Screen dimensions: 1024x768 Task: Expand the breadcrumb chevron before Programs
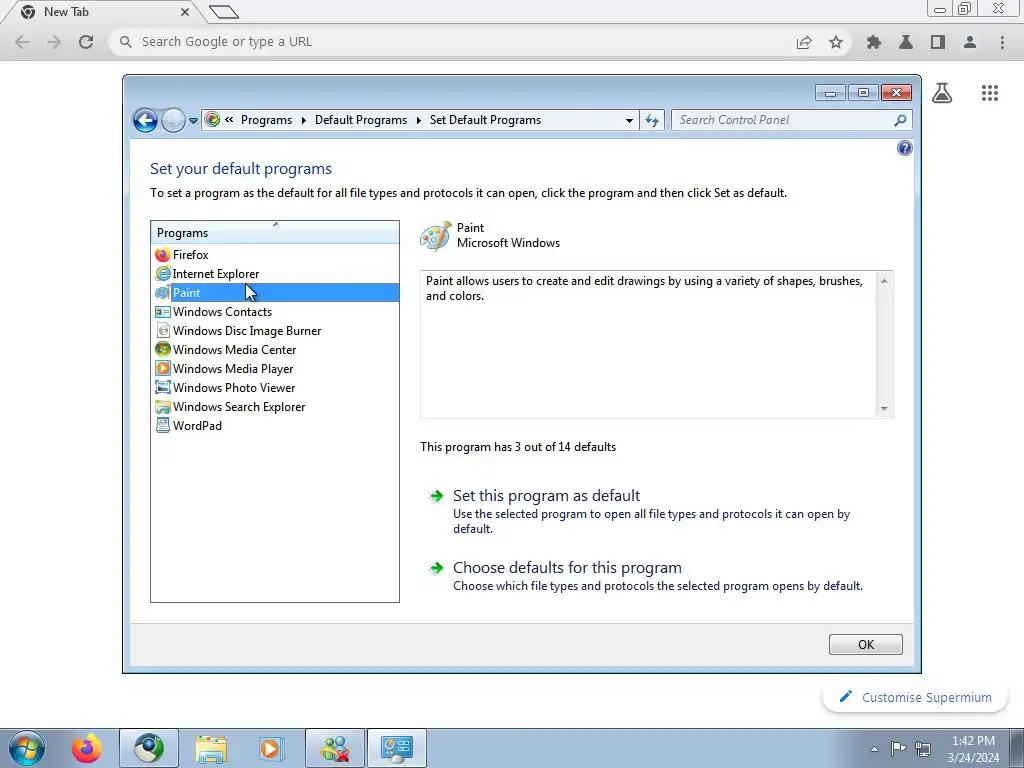point(229,120)
